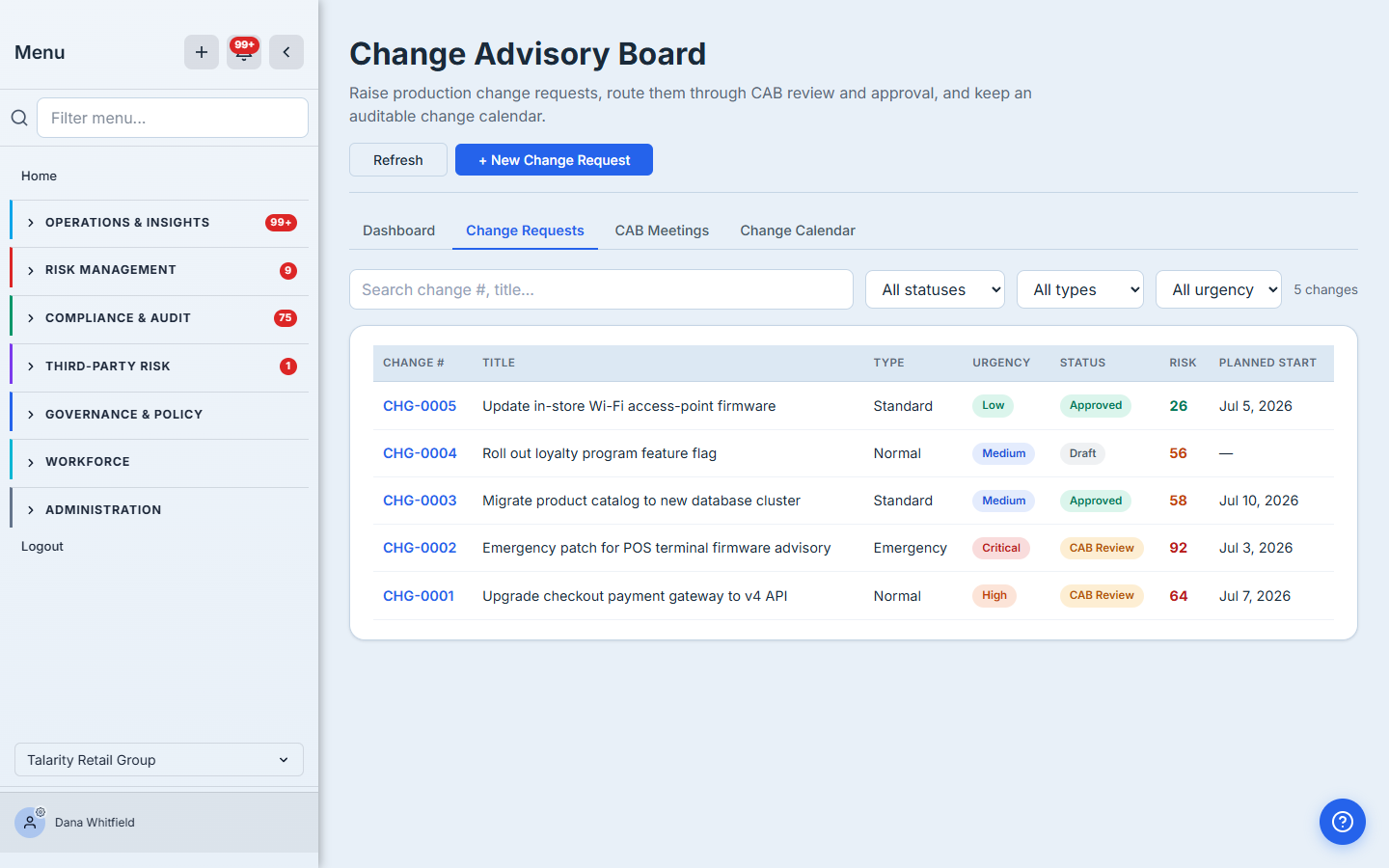The height and width of the screenshot is (868, 1389).
Task: Open notifications bell with 99+ badge
Action: [x=244, y=52]
